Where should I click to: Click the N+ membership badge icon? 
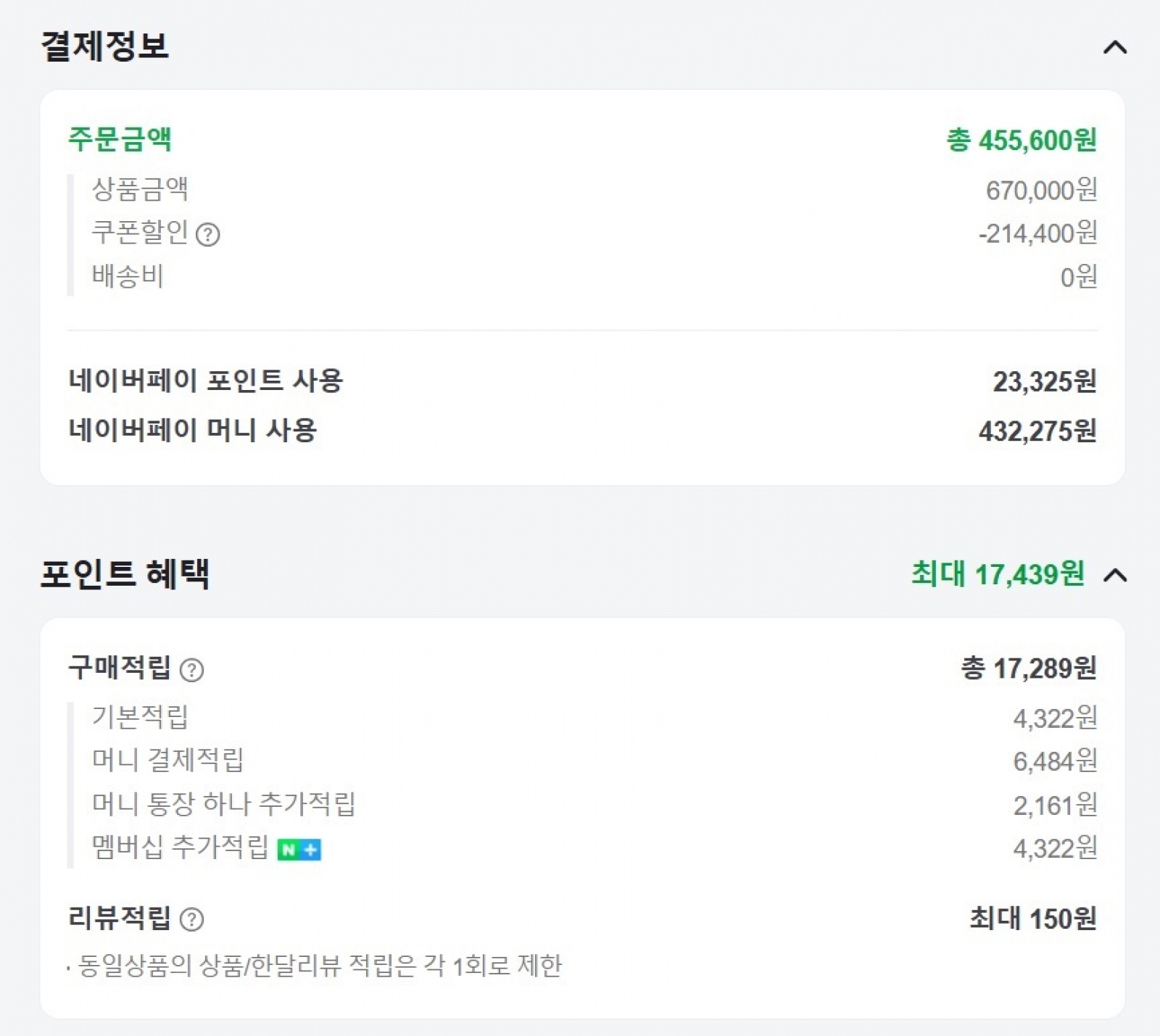[299, 850]
